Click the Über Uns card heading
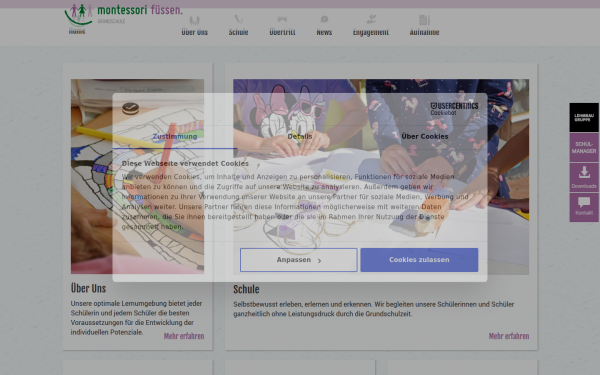The width and height of the screenshot is (600, 375). click(88, 288)
